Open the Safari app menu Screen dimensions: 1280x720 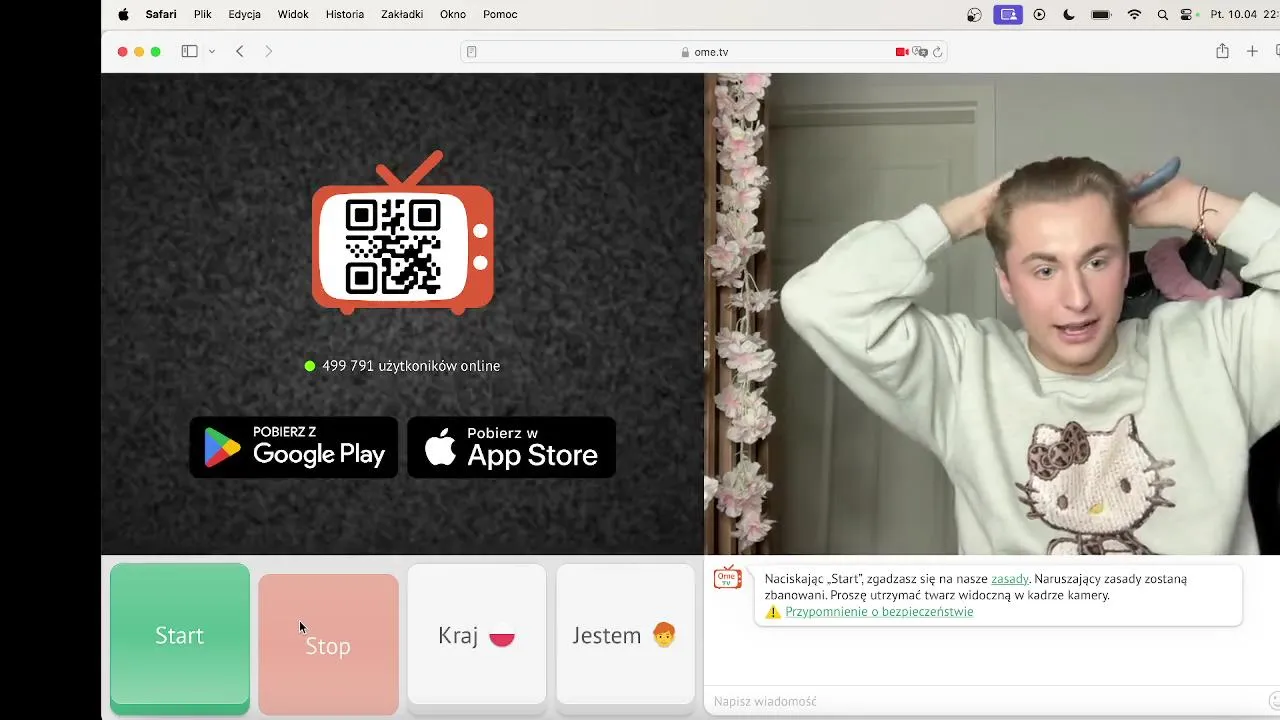(x=161, y=15)
